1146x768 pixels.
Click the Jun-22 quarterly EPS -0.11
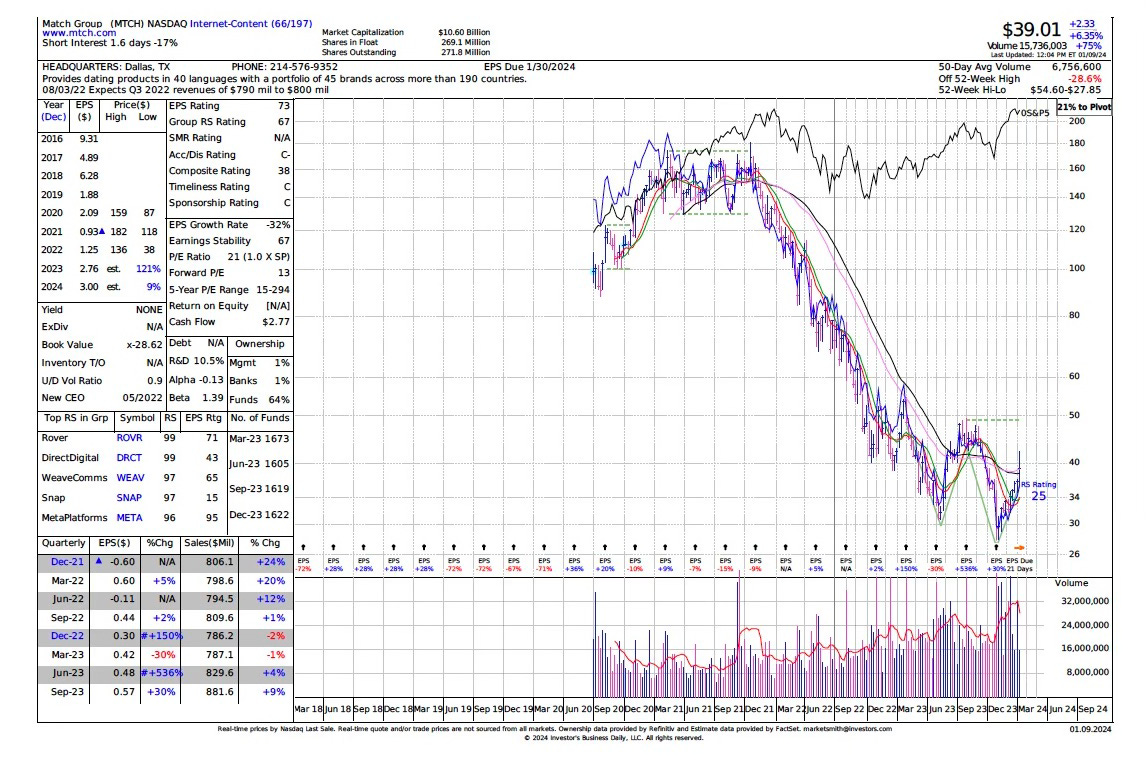coord(124,598)
